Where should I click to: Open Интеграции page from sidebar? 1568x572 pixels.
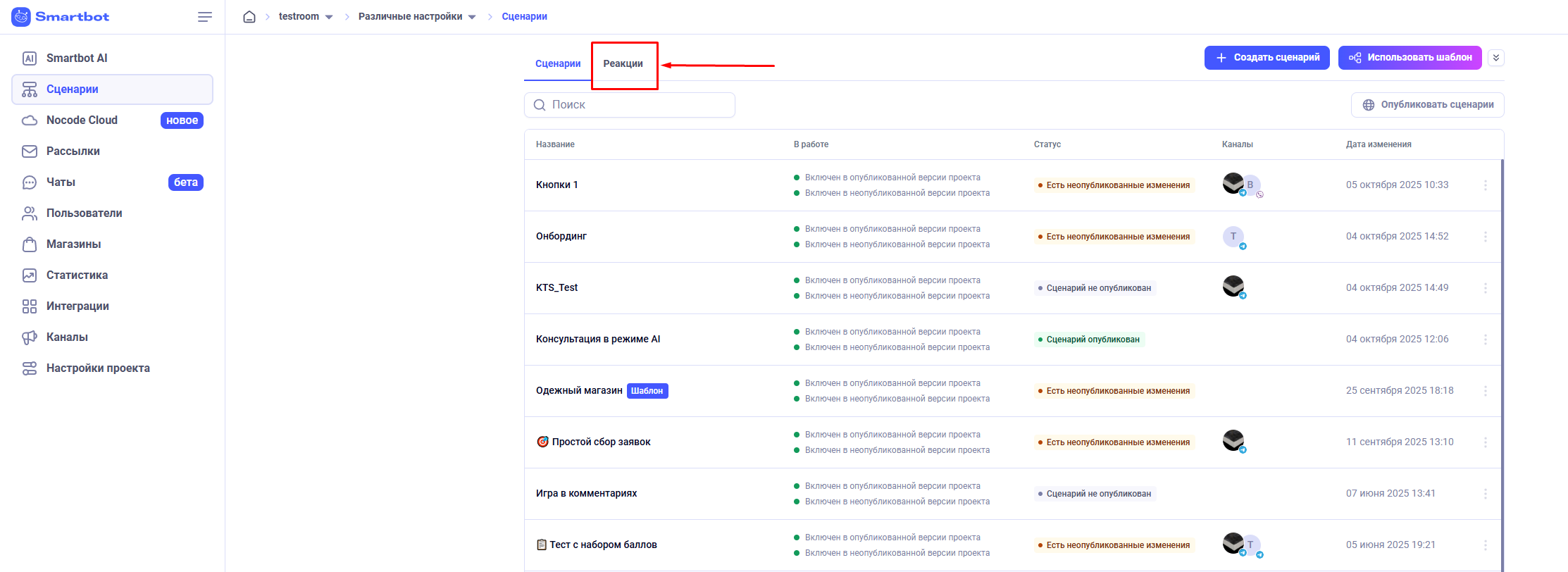click(x=77, y=306)
